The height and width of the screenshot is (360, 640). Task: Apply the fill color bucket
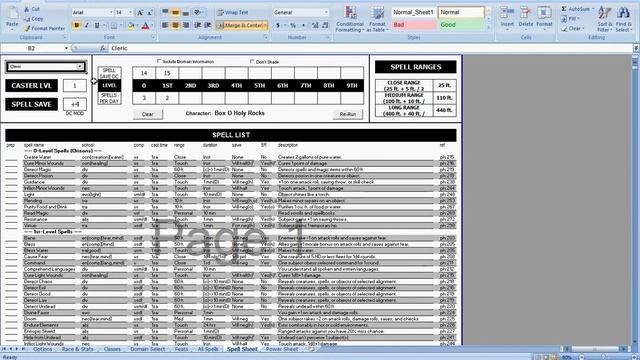(131, 26)
